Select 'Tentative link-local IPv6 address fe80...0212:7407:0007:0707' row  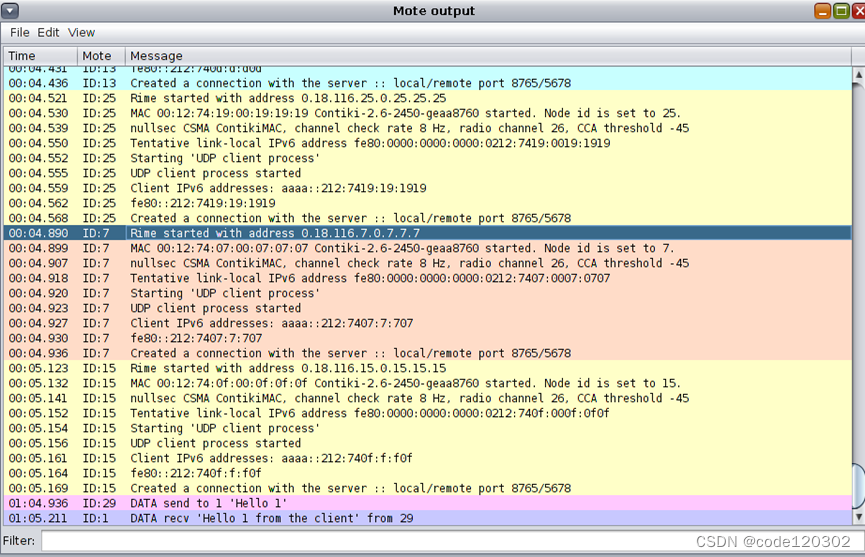click(428, 278)
